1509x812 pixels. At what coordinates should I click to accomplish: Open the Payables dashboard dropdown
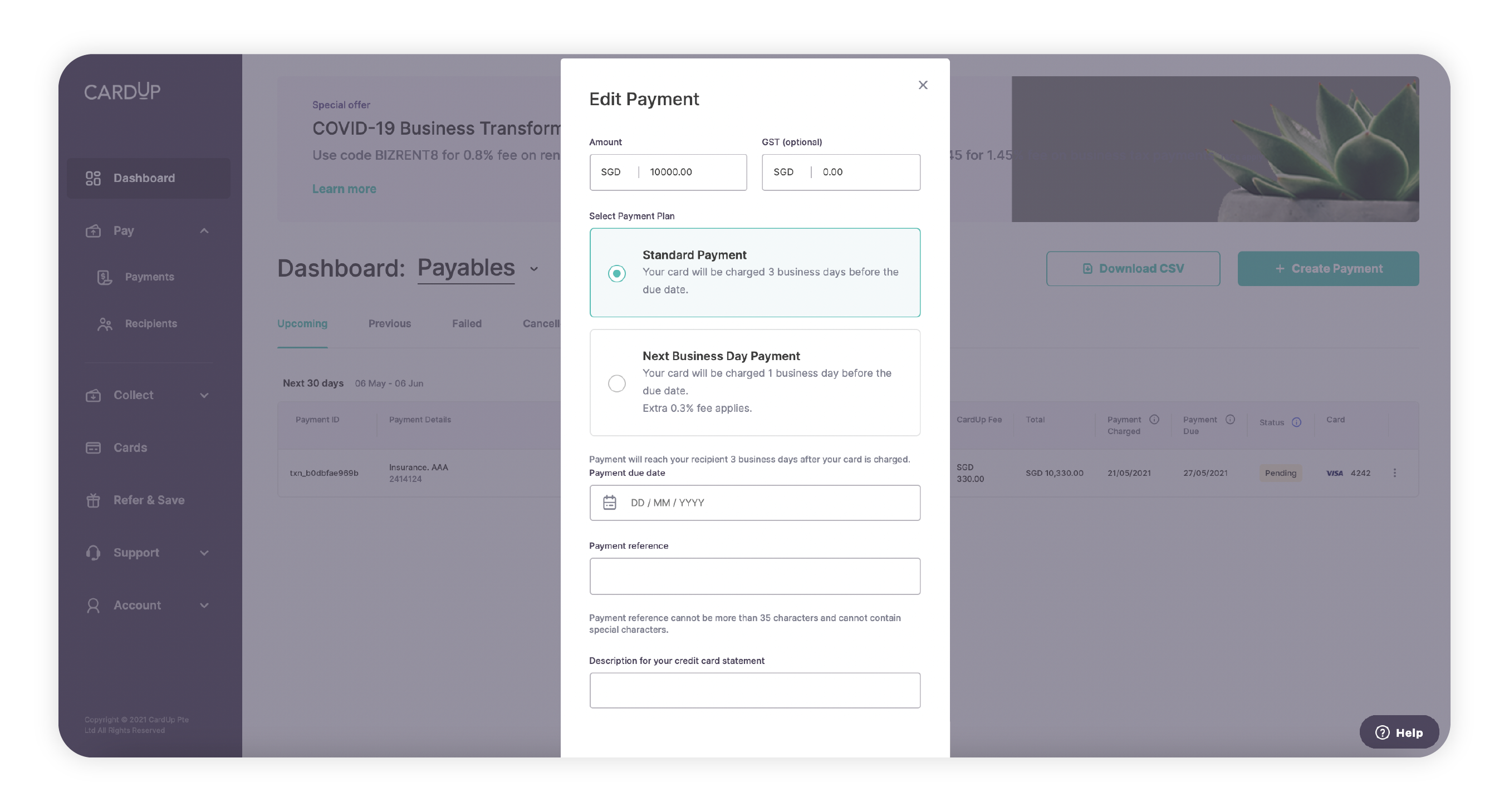pyautogui.click(x=533, y=269)
